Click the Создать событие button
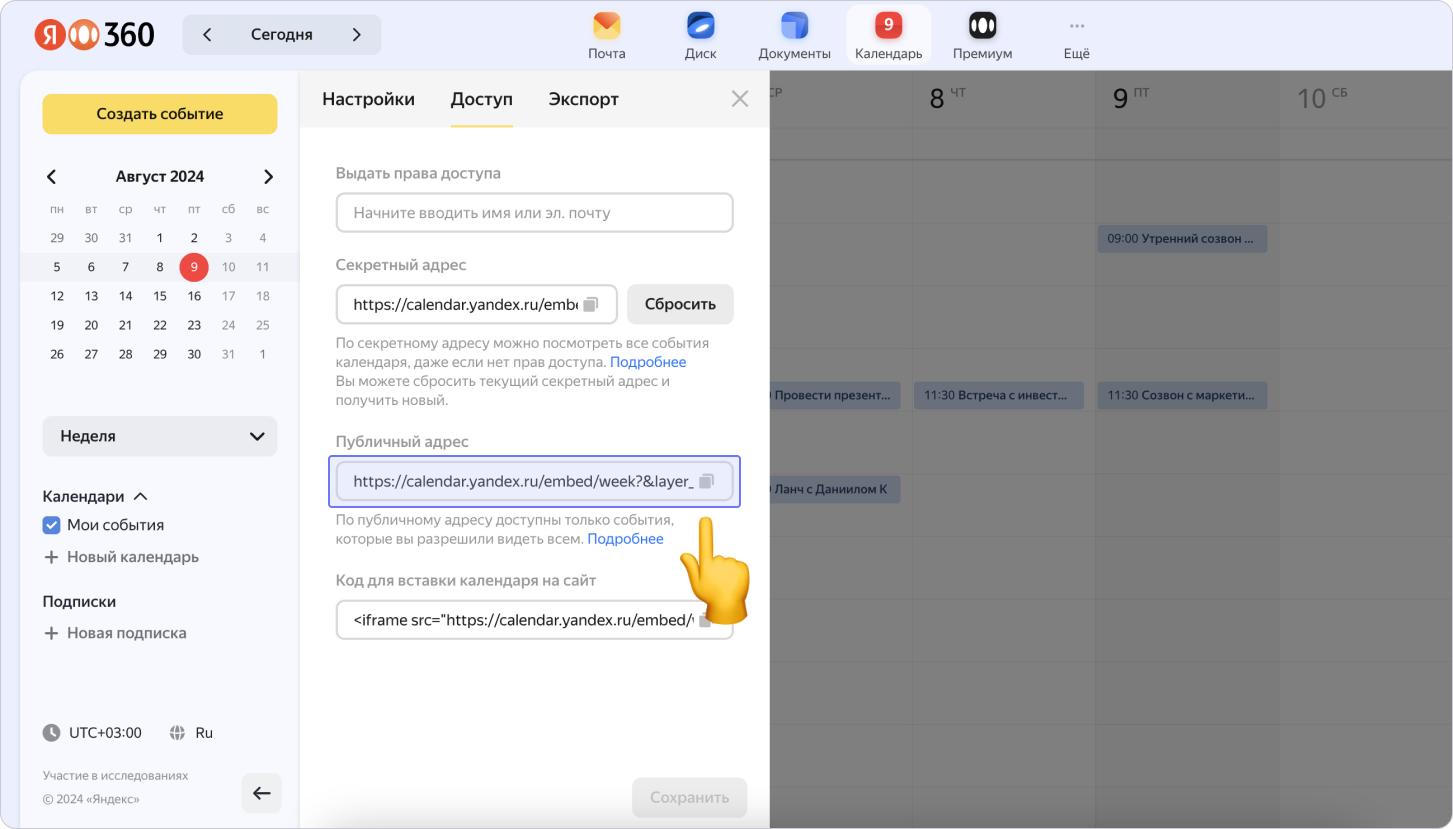 tap(160, 114)
